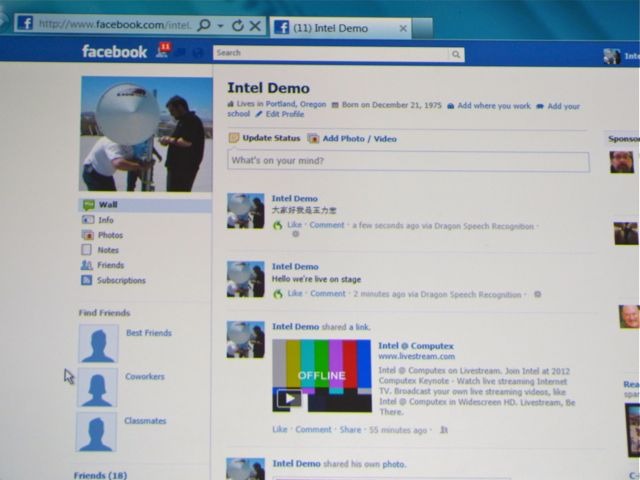Click the Subscriptions icon in sidebar

tap(86, 280)
